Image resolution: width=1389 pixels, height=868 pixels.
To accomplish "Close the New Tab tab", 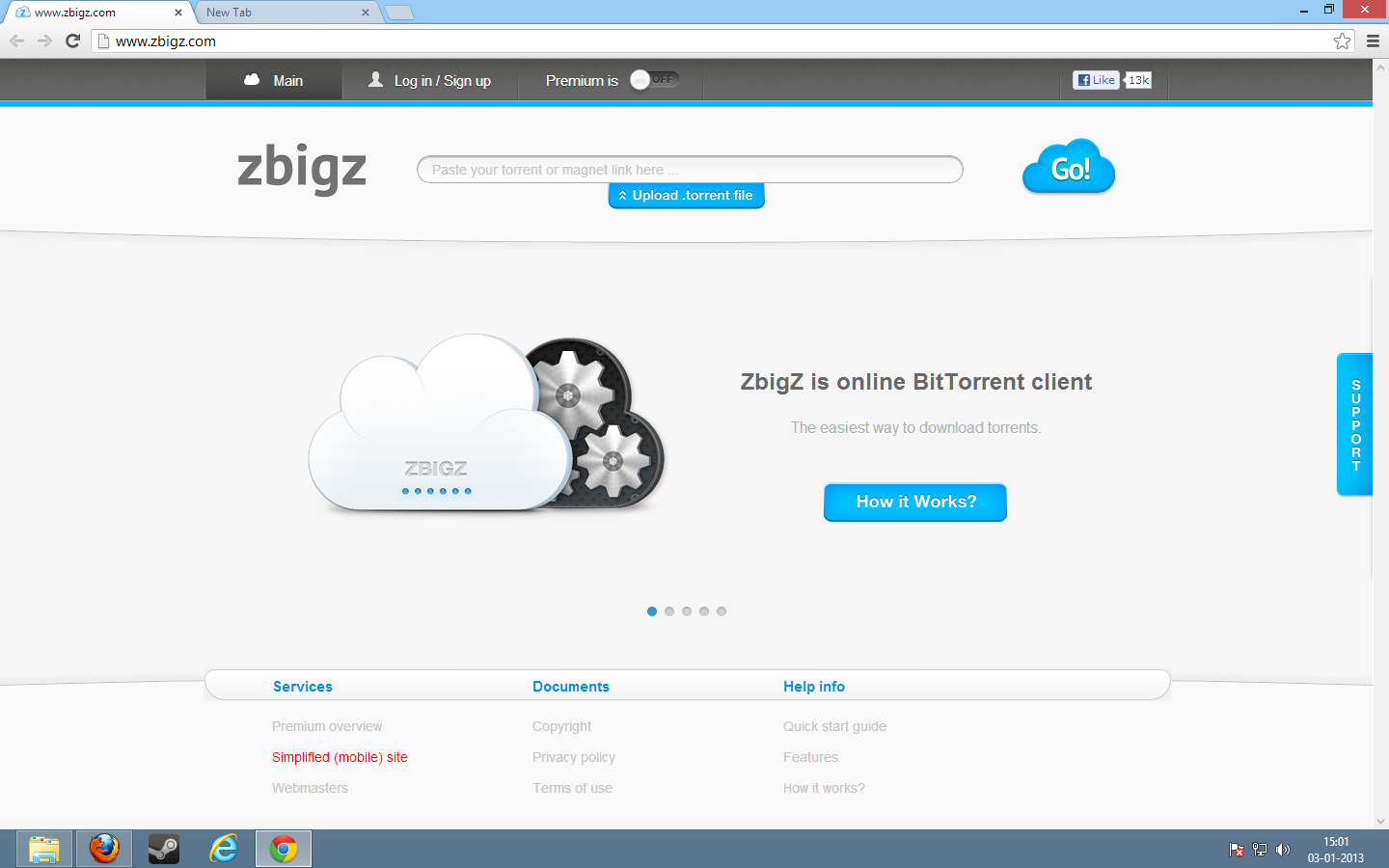I will (x=365, y=13).
